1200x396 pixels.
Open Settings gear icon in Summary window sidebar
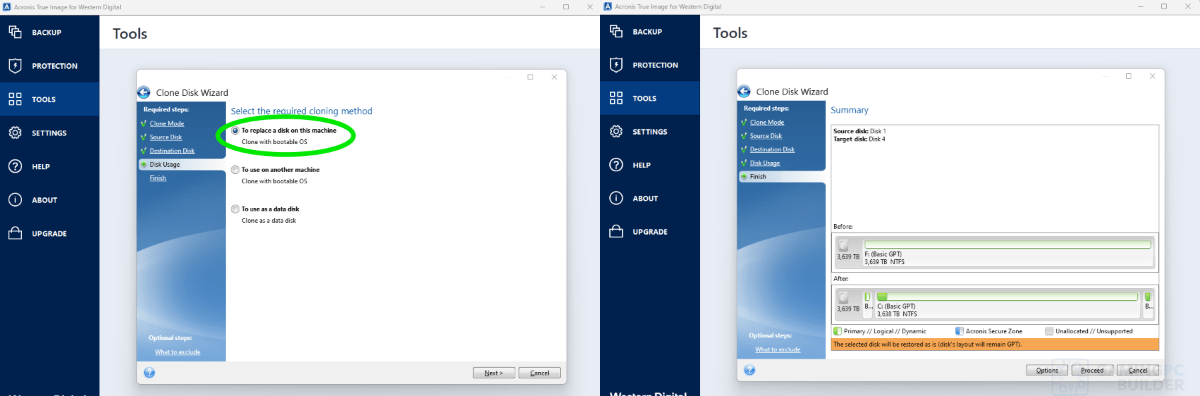615,132
